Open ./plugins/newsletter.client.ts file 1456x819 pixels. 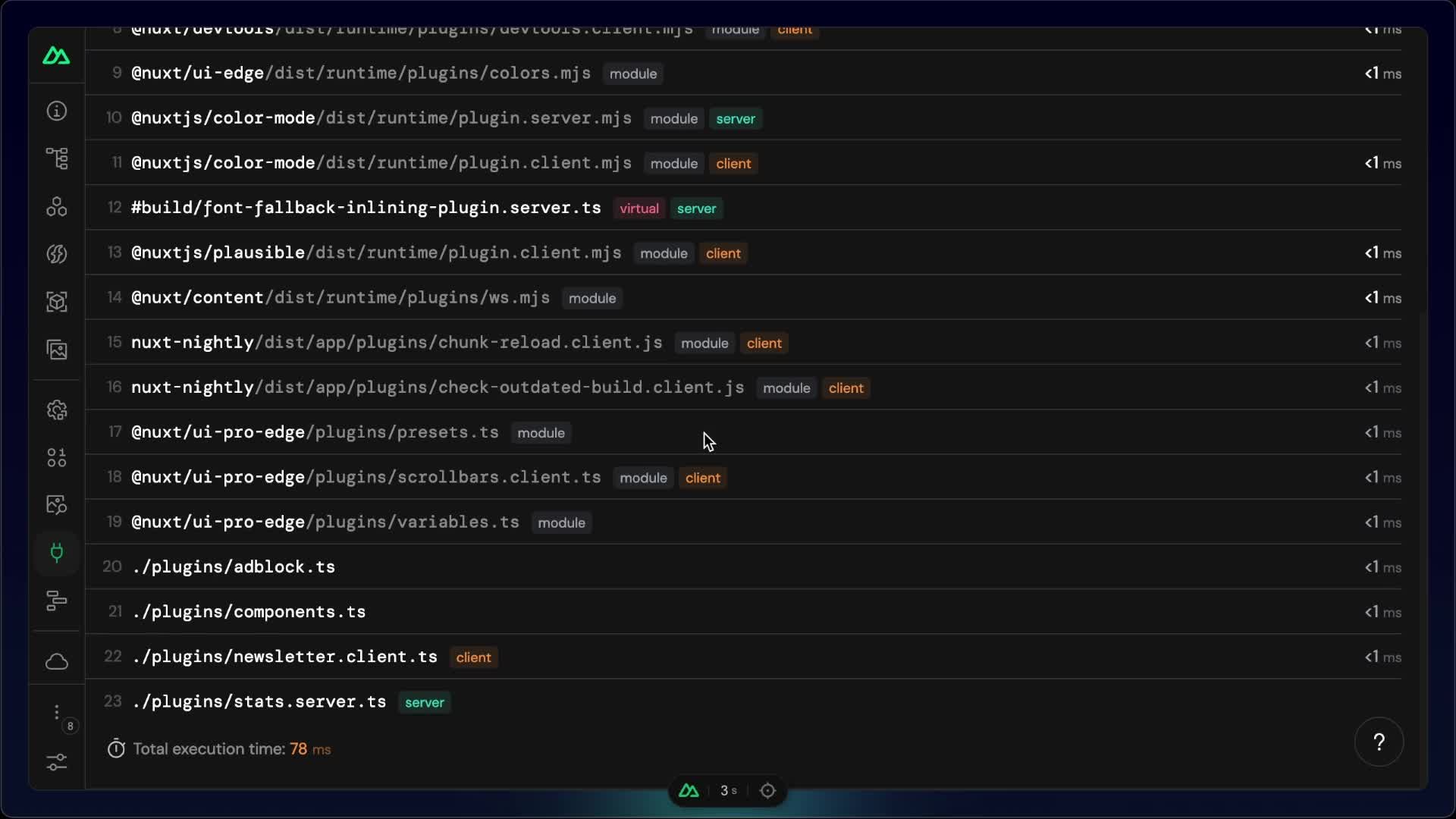click(284, 657)
